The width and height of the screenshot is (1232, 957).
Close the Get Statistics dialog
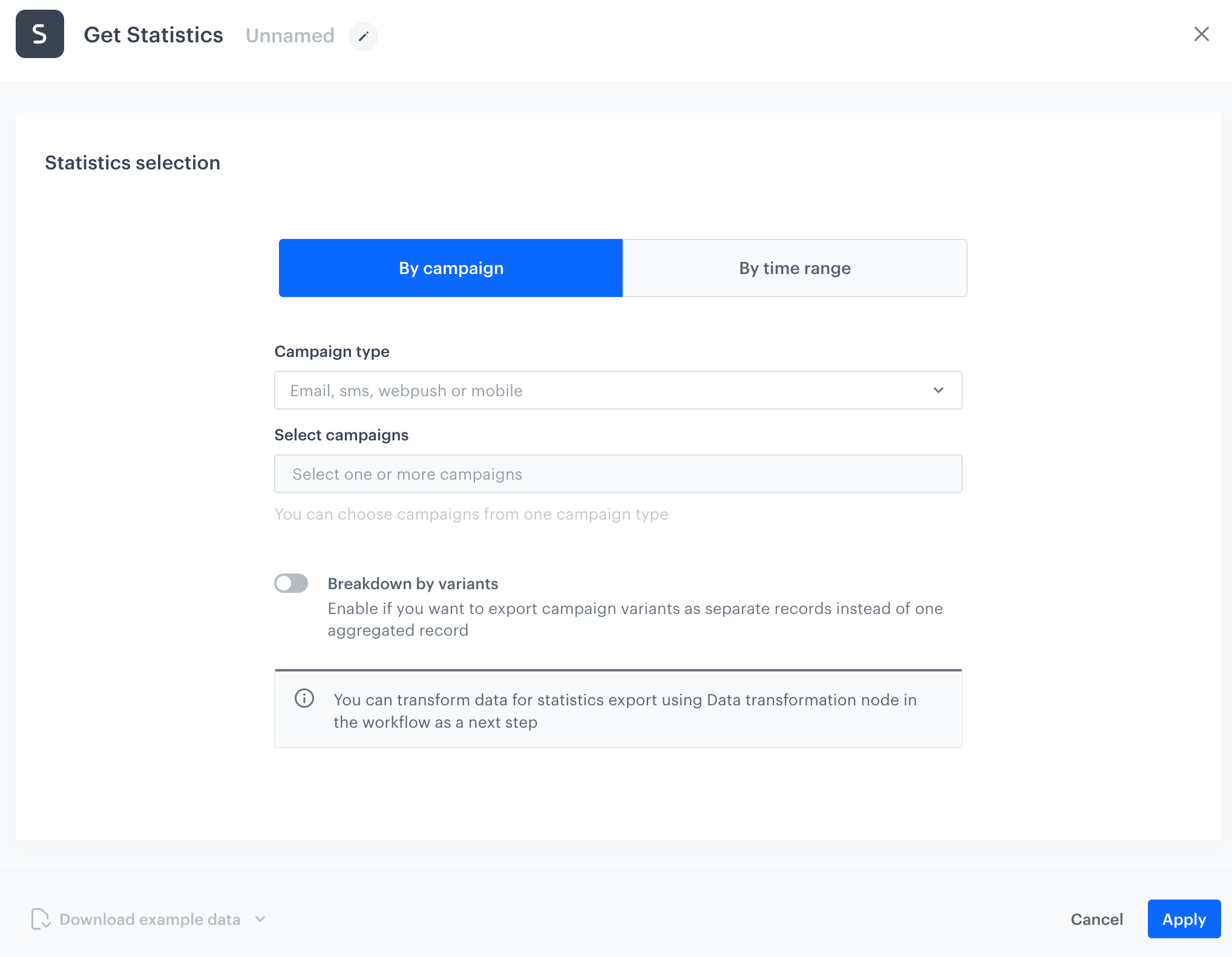pyautogui.click(x=1201, y=34)
